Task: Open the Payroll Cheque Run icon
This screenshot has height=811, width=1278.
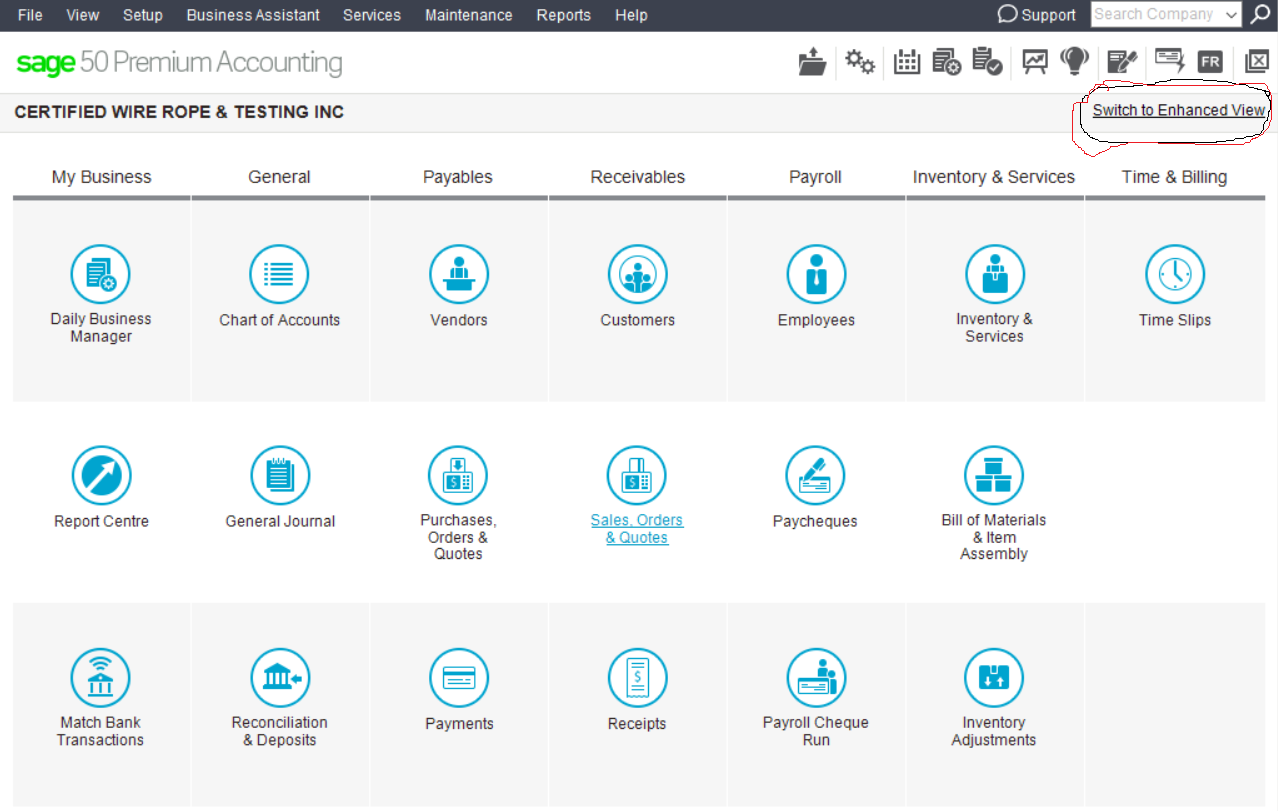Action: click(x=816, y=678)
